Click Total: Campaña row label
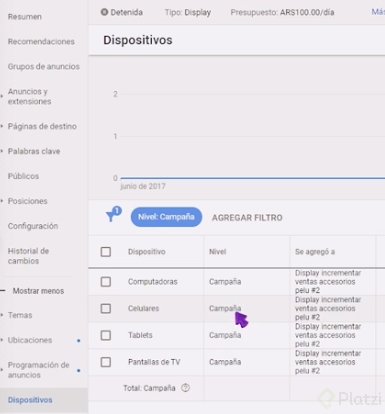This screenshot has height=414, width=385. (149, 388)
